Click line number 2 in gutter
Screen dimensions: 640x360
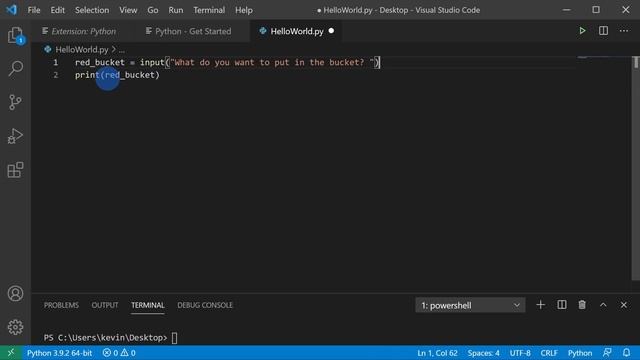click(x=56, y=75)
